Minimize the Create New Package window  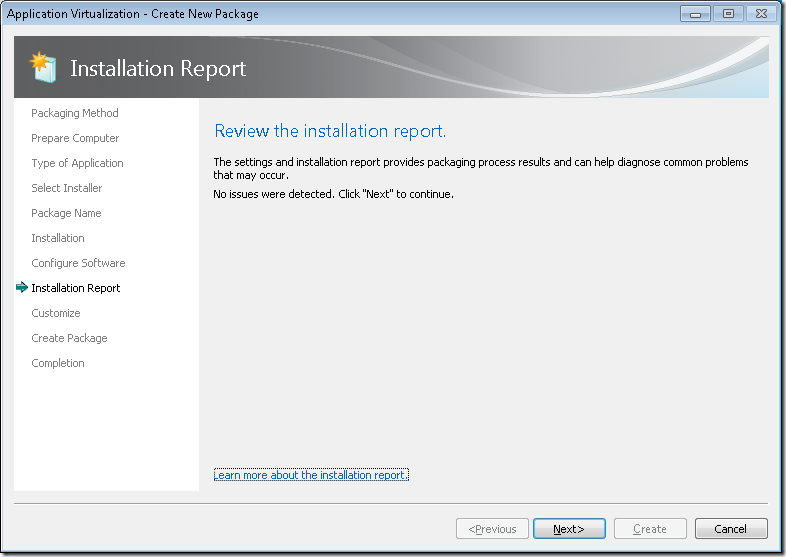pyautogui.click(x=695, y=14)
